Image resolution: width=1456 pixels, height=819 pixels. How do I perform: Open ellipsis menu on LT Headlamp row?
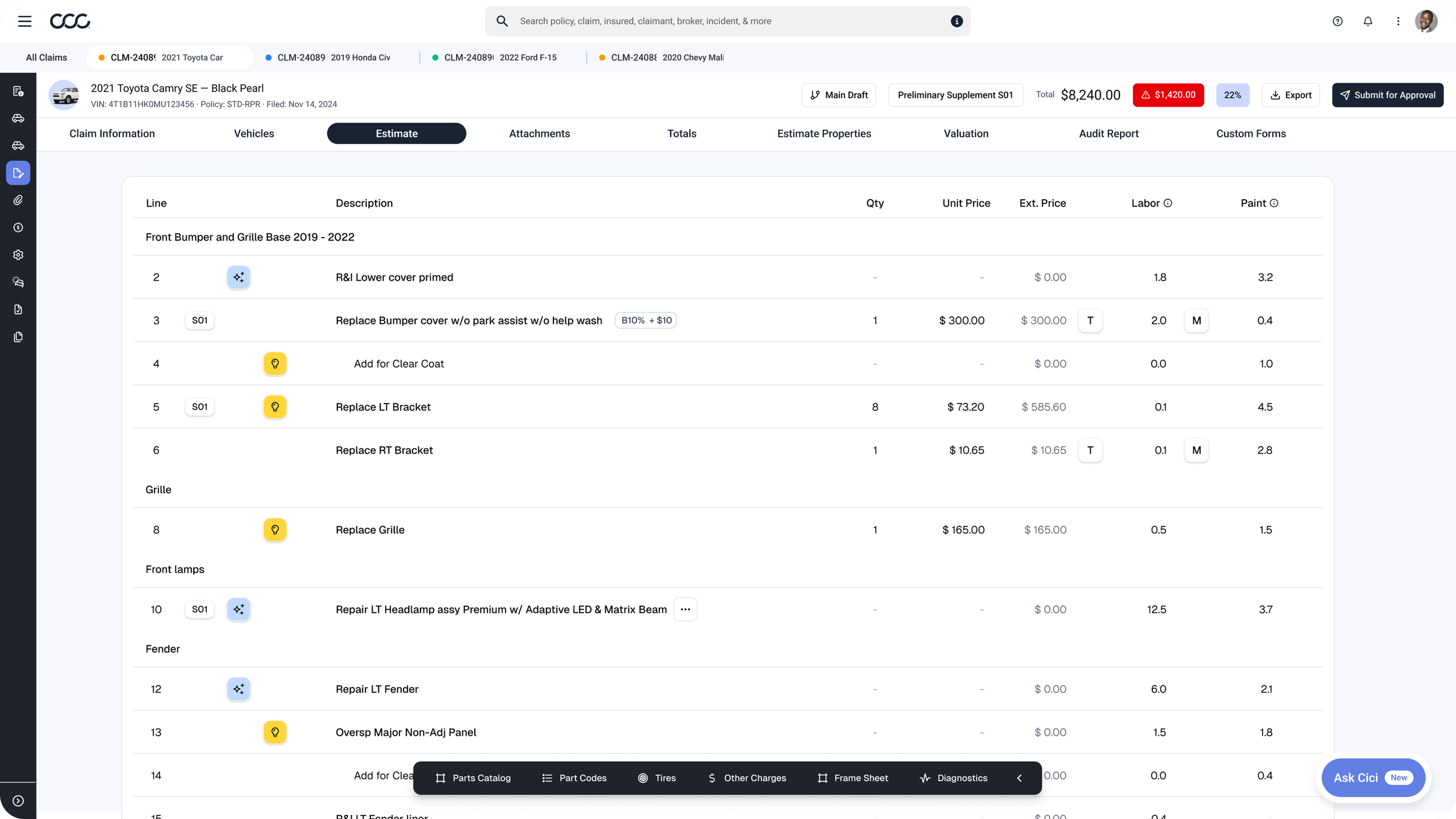pyautogui.click(x=685, y=609)
